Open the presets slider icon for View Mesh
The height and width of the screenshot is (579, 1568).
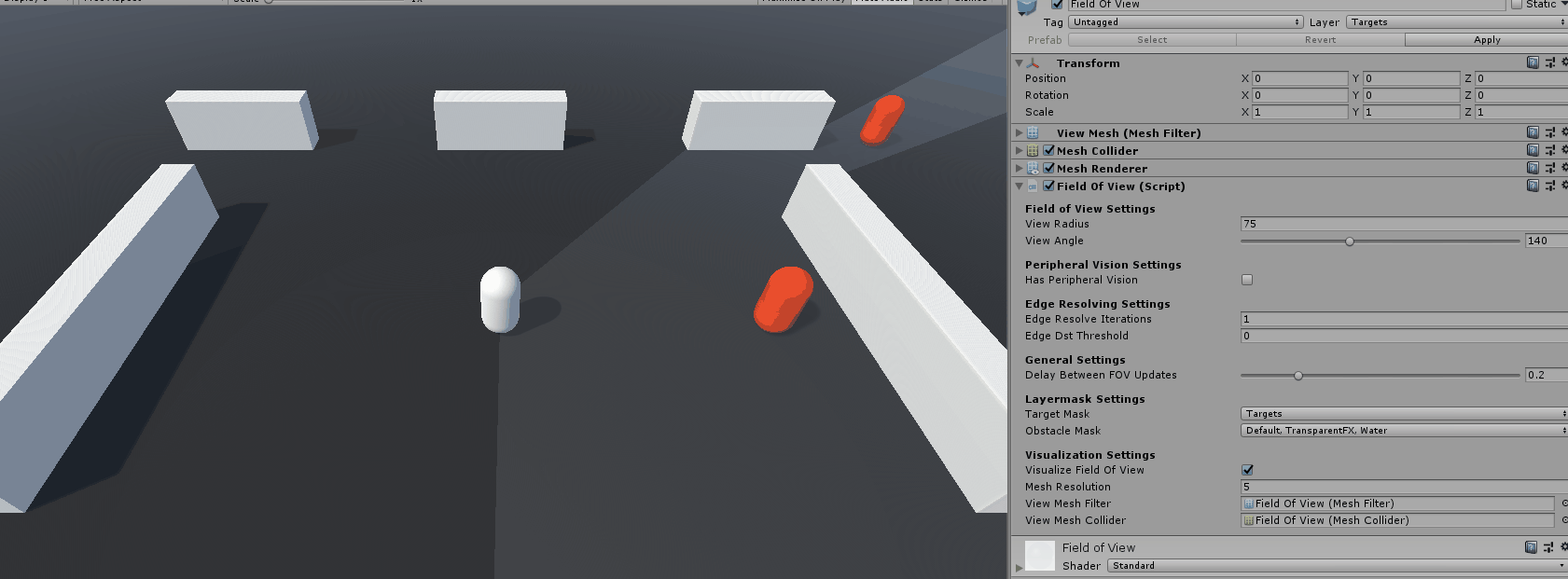click(1550, 132)
